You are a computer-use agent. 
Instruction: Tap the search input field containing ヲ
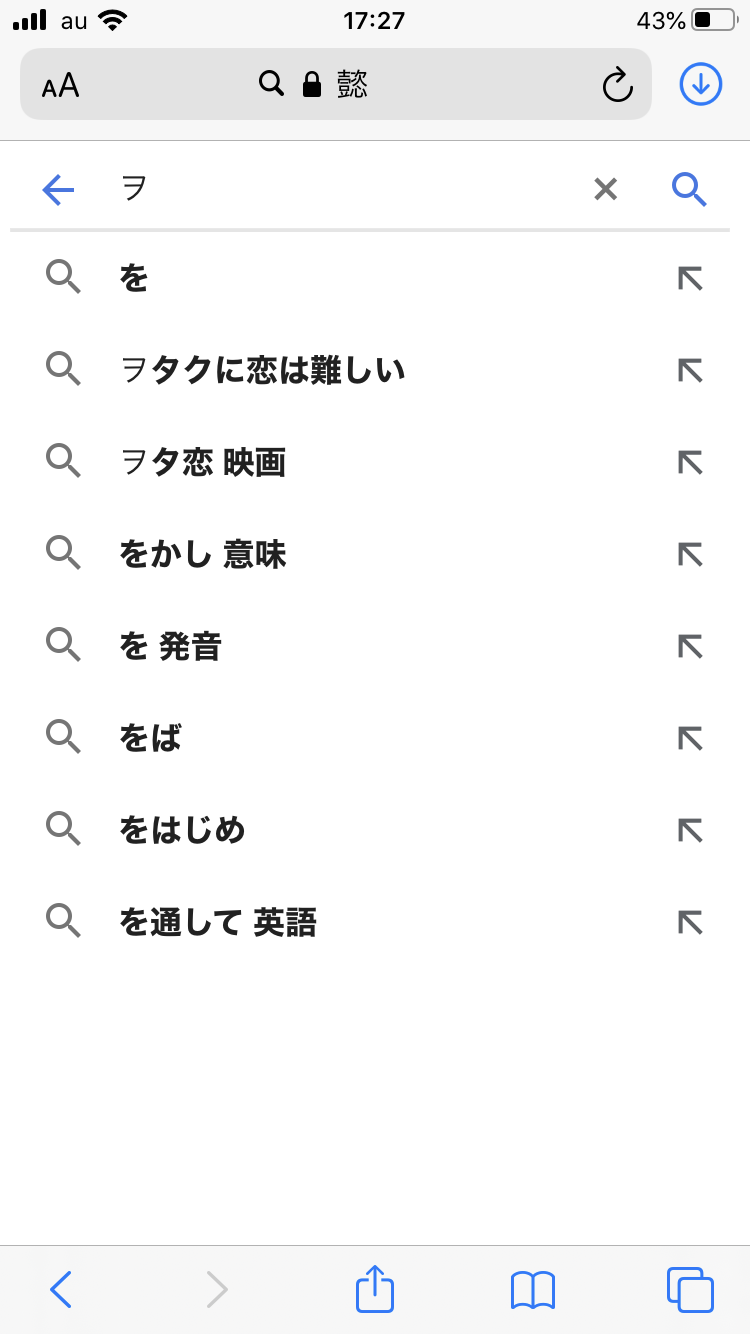point(340,188)
